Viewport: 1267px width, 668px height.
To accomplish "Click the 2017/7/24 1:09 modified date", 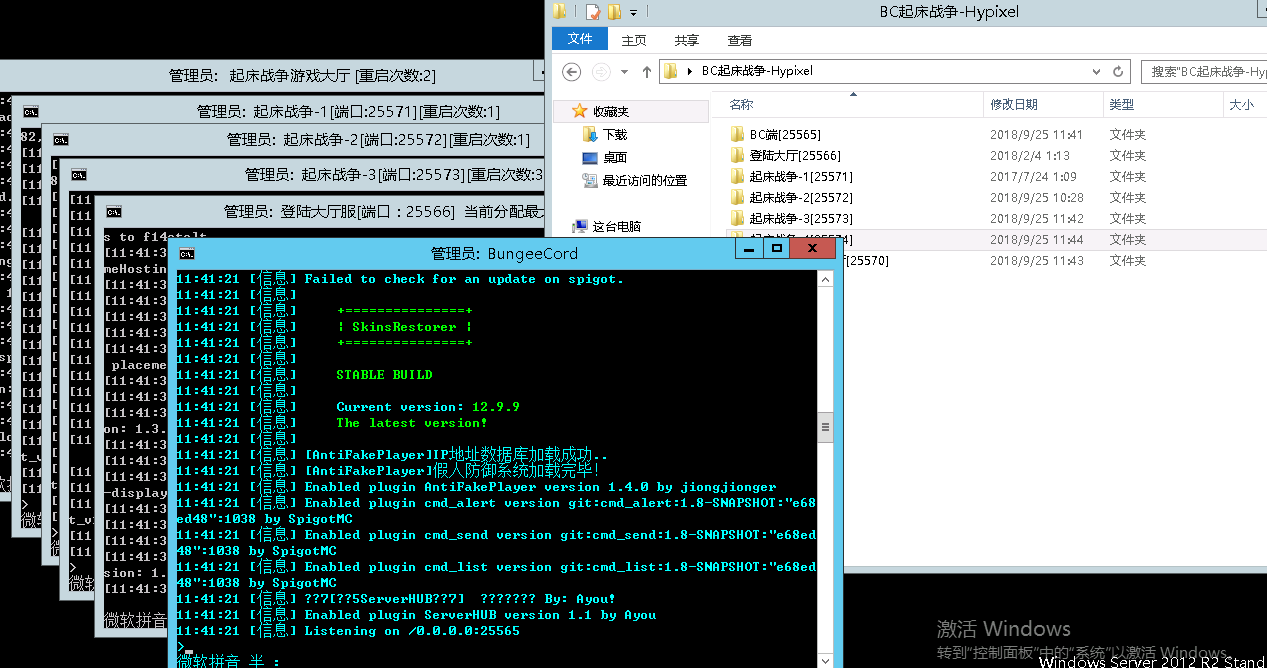I will 1034,176.
